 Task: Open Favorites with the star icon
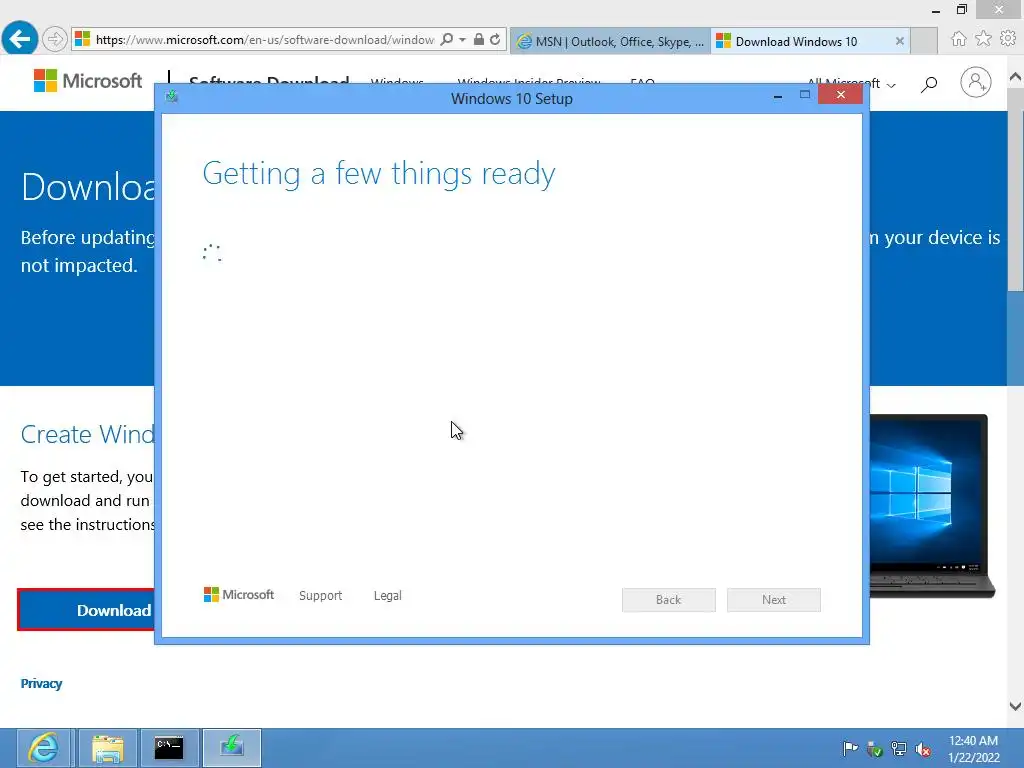pyautogui.click(x=983, y=39)
